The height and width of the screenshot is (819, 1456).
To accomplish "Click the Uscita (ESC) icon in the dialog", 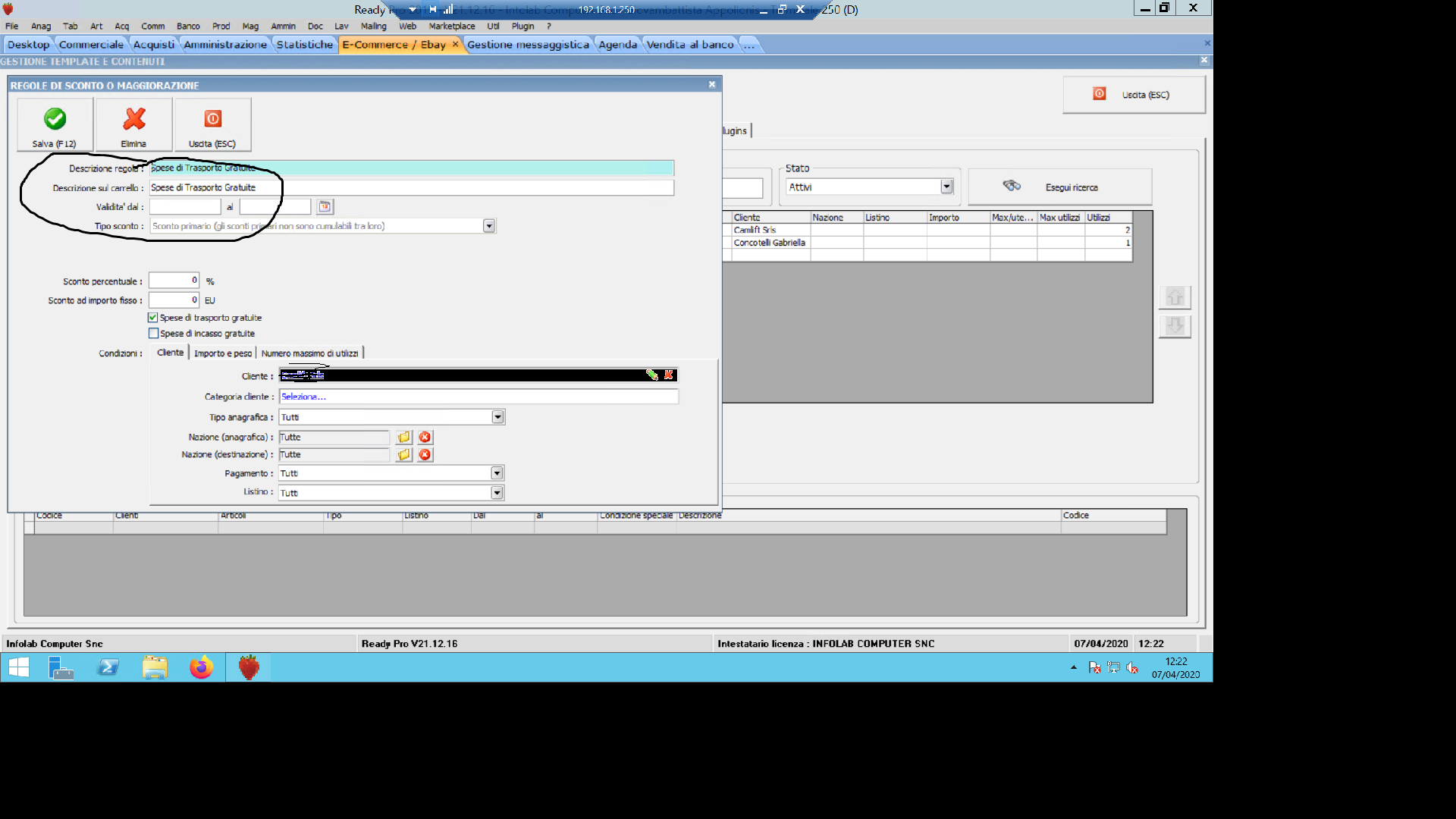I will coord(212,119).
